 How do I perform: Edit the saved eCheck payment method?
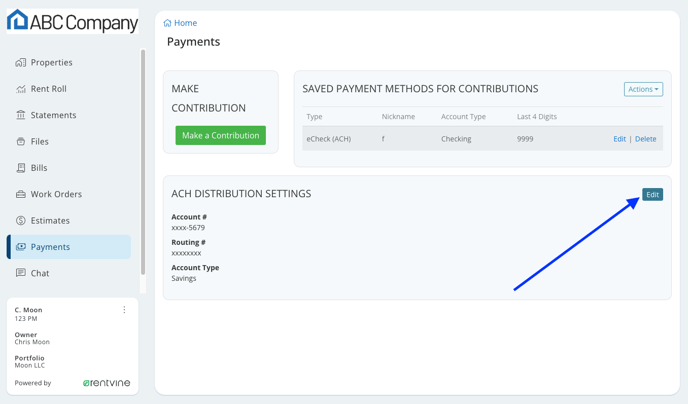(620, 139)
